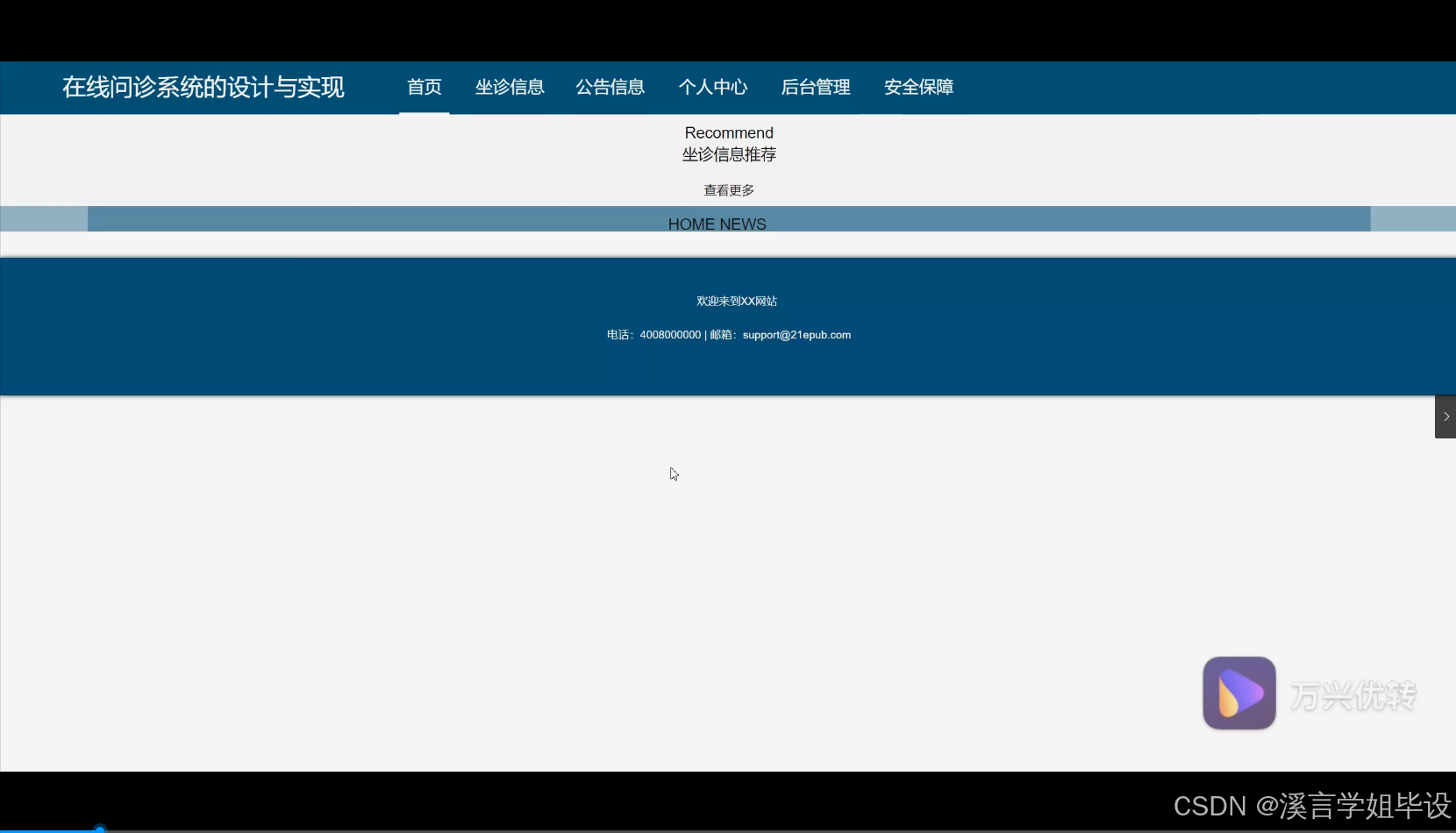
Task: Open the 个人中心 menu item
Action: click(x=713, y=87)
